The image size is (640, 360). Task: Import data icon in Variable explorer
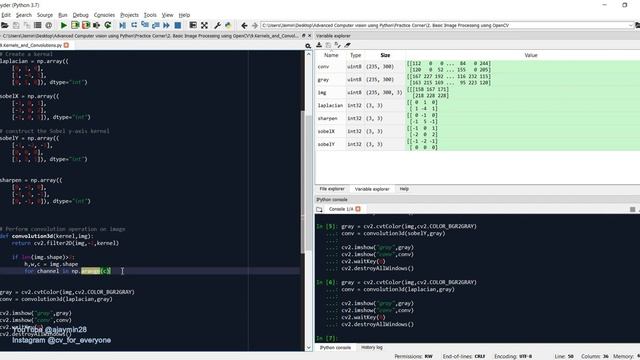tap(319, 45)
